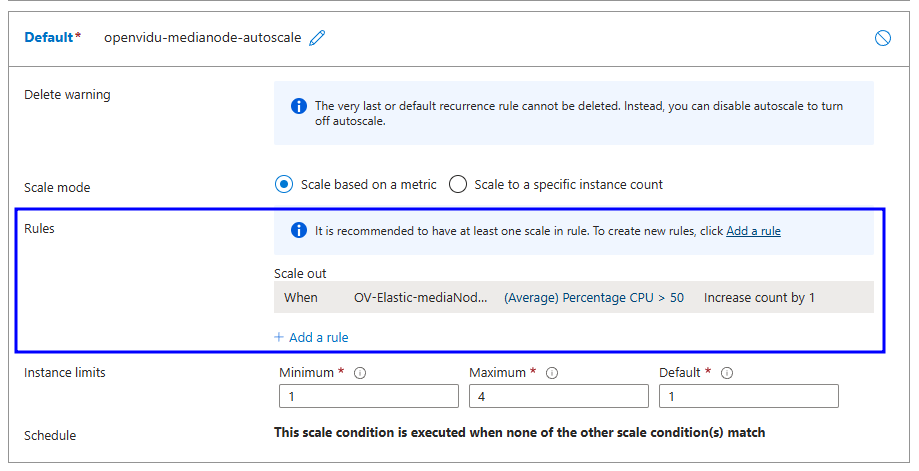Click the Add a rule link in info banner

pyautogui.click(x=753, y=231)
